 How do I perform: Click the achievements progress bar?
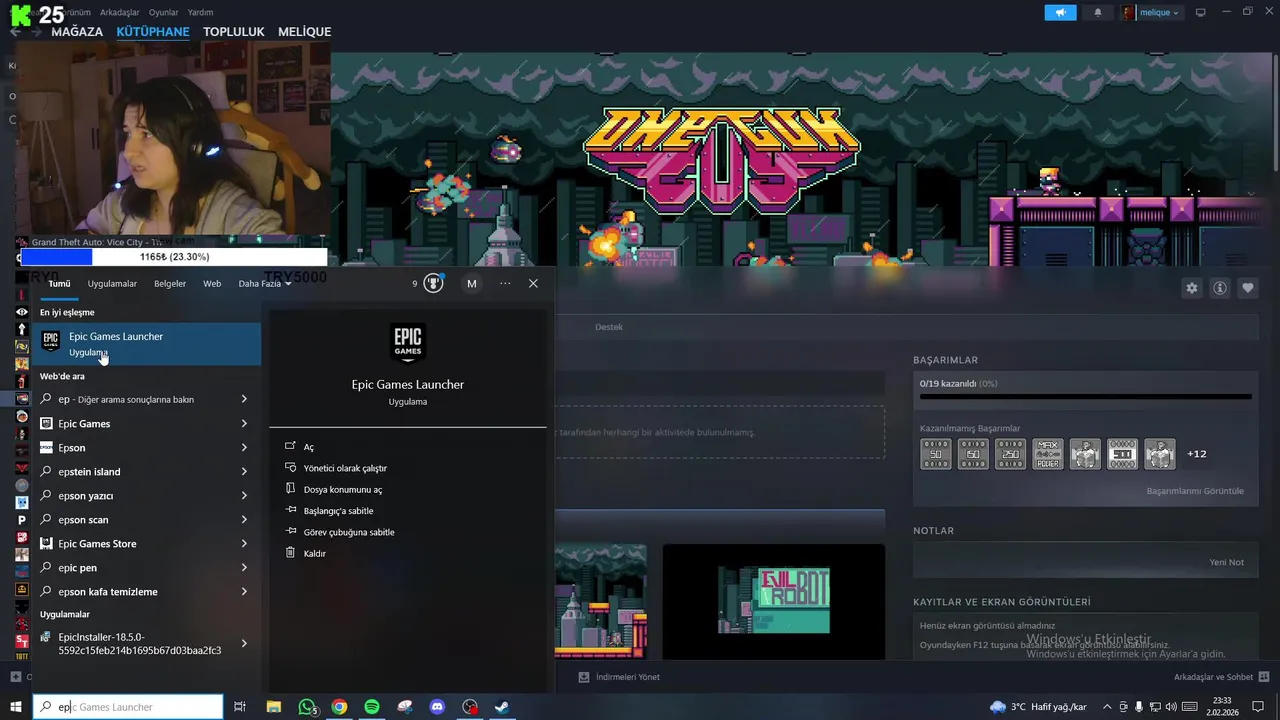point(1085,397)
